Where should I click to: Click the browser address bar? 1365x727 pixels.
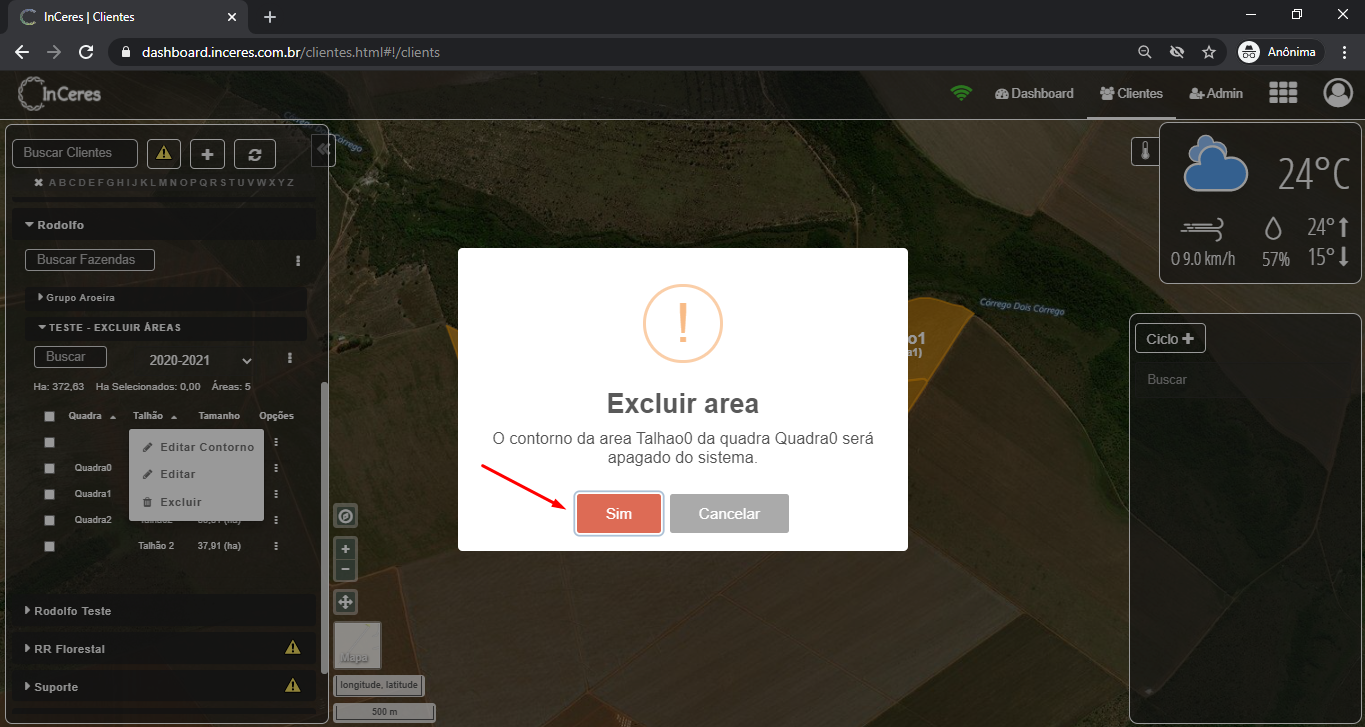(620, 52)
